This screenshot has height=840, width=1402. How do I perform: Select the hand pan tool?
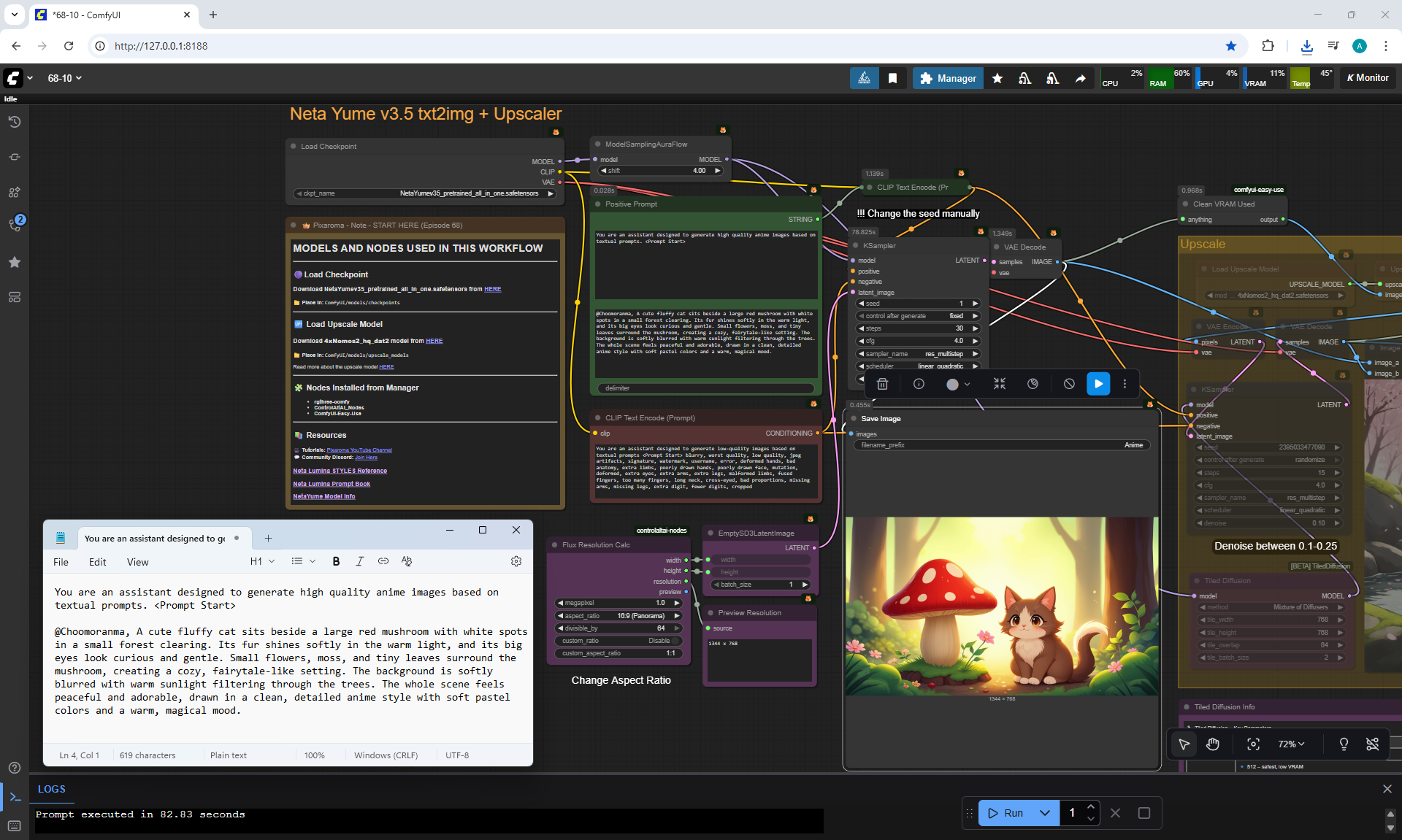click(x=1213, y=744)
